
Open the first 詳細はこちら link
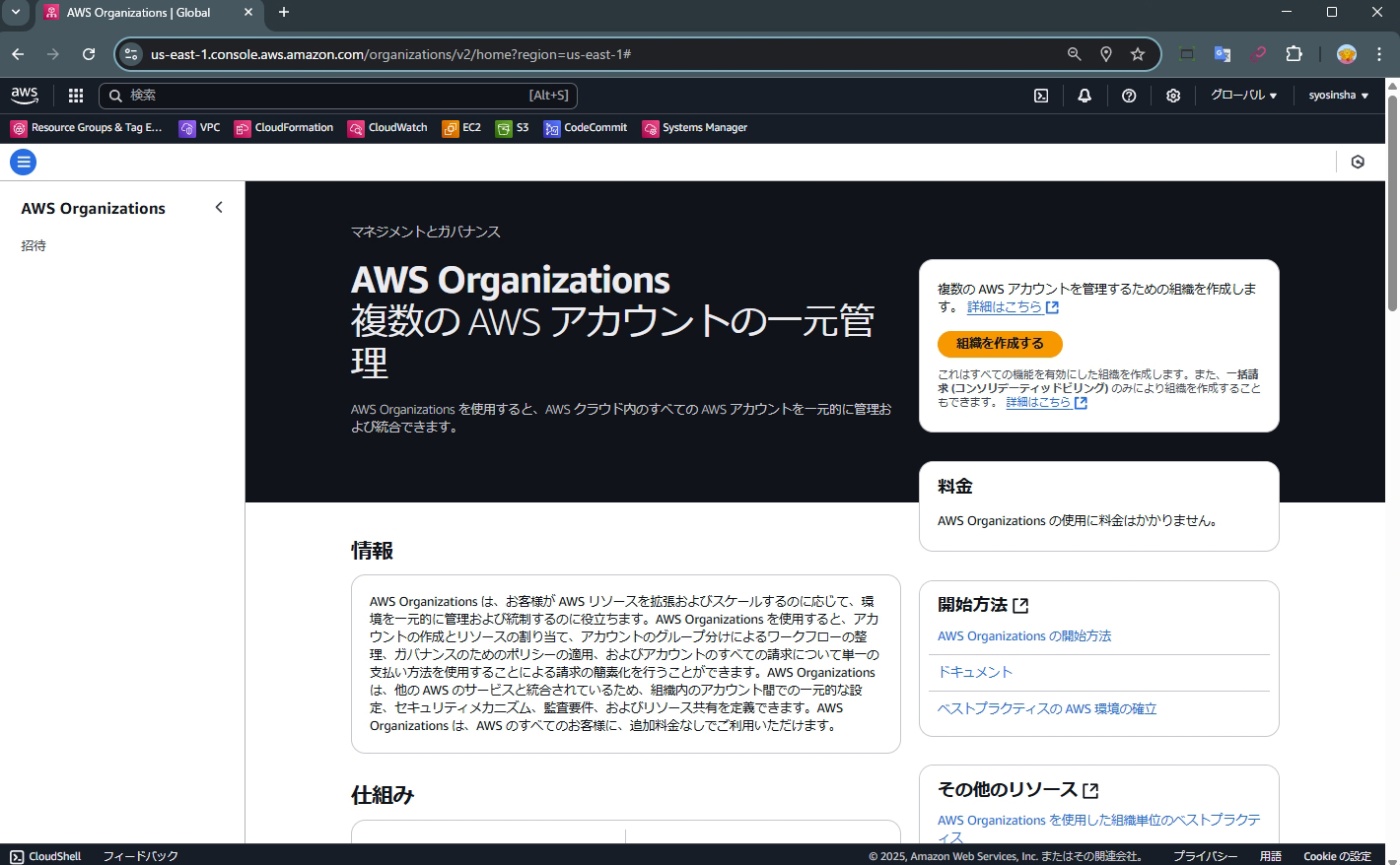click(x=1013, y=307)
